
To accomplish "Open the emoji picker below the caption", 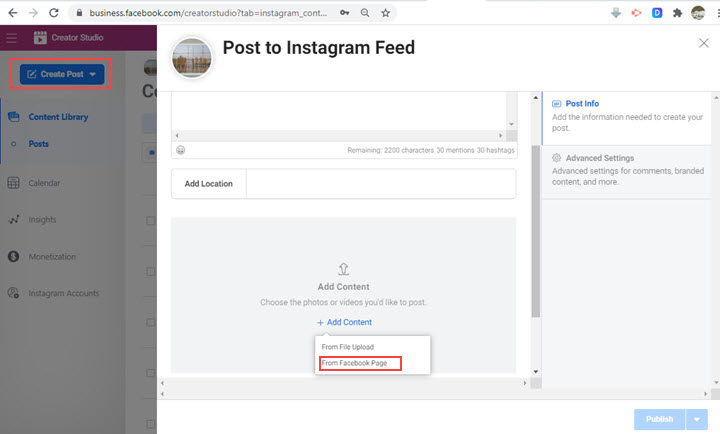I will click(x=181, y=150).
